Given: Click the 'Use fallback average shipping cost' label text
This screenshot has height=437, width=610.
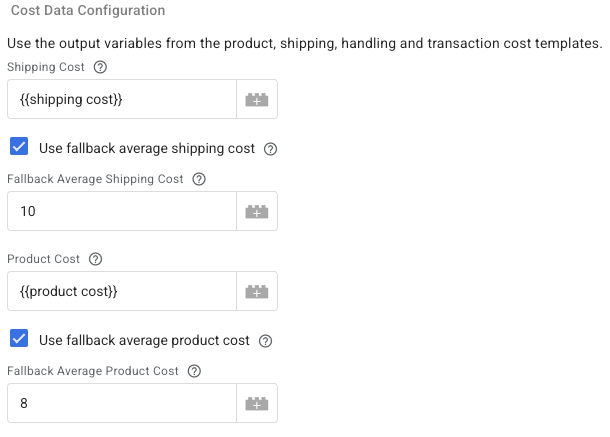Looking at the screenshot, I should tap(147, 148).
